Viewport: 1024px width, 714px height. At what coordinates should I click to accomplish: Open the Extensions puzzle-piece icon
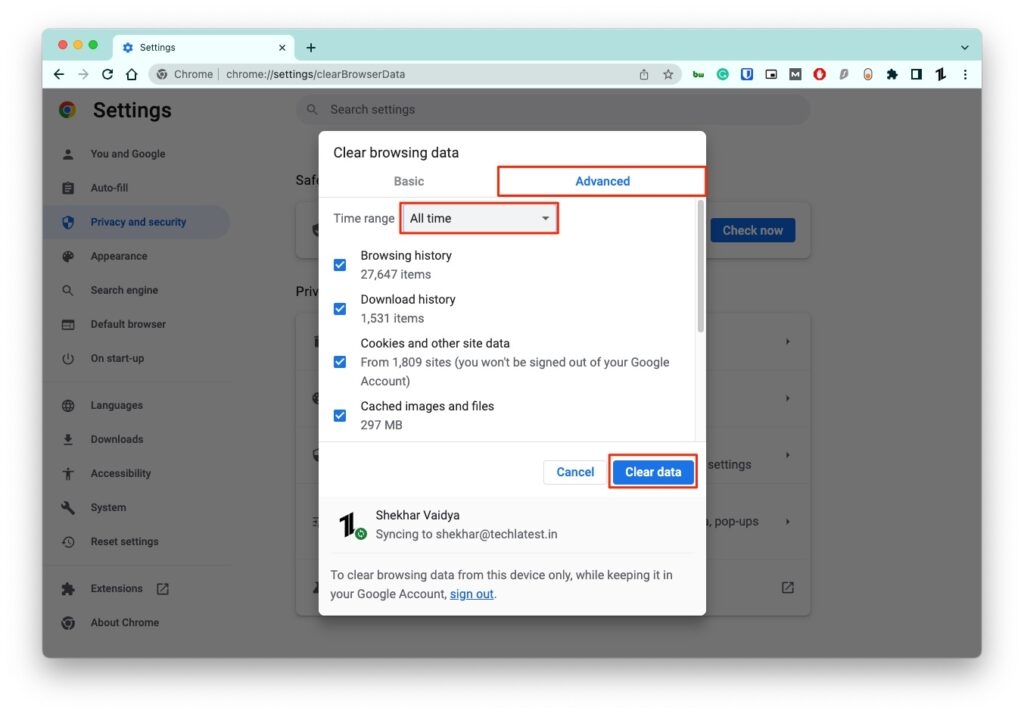point(892,74)
